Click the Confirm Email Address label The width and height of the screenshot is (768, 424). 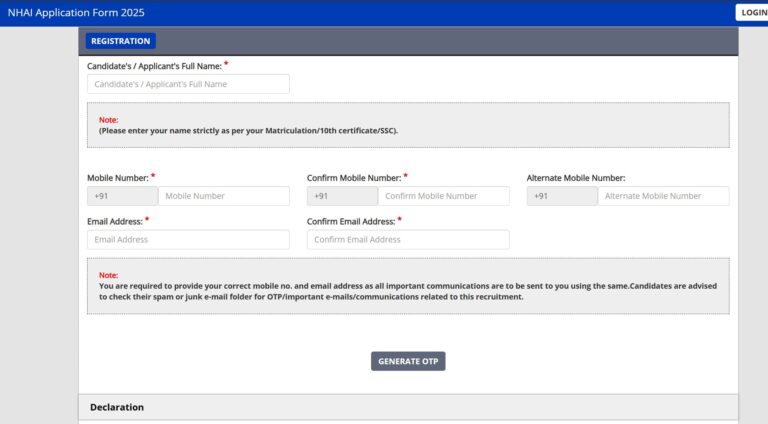point(350,221)
